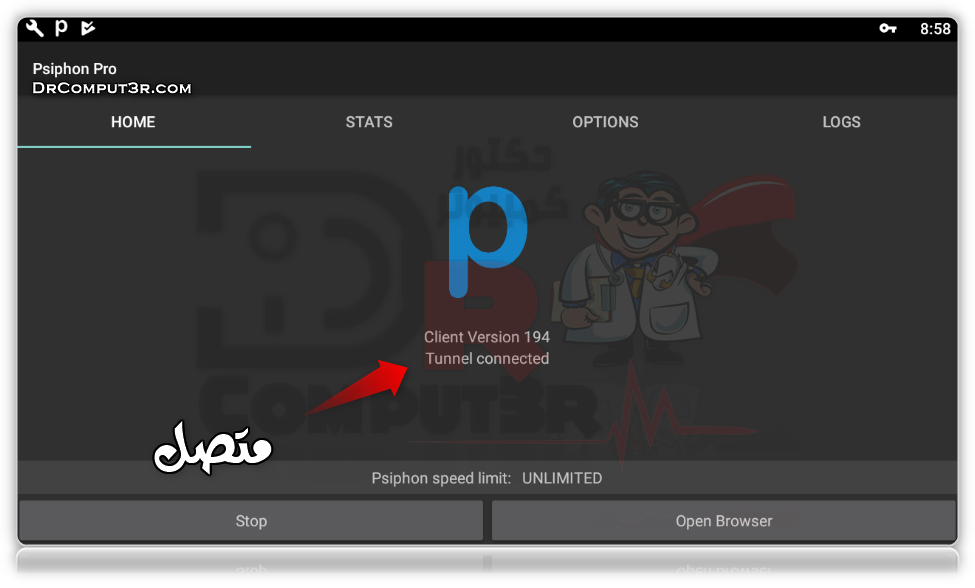Viewport: 975px width, 588px height.
Task: Tap the Psiphon 'p' notification icon
Action: [x=61, y=28]
